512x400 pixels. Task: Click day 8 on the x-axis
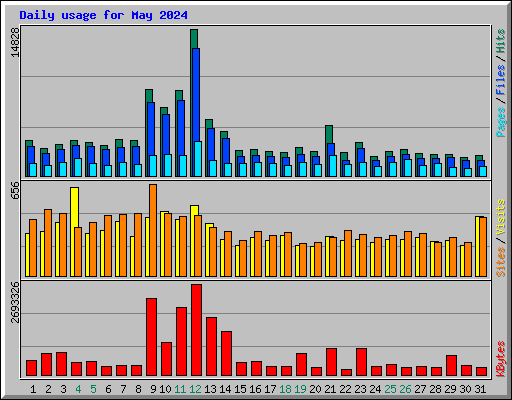point(138,389)
